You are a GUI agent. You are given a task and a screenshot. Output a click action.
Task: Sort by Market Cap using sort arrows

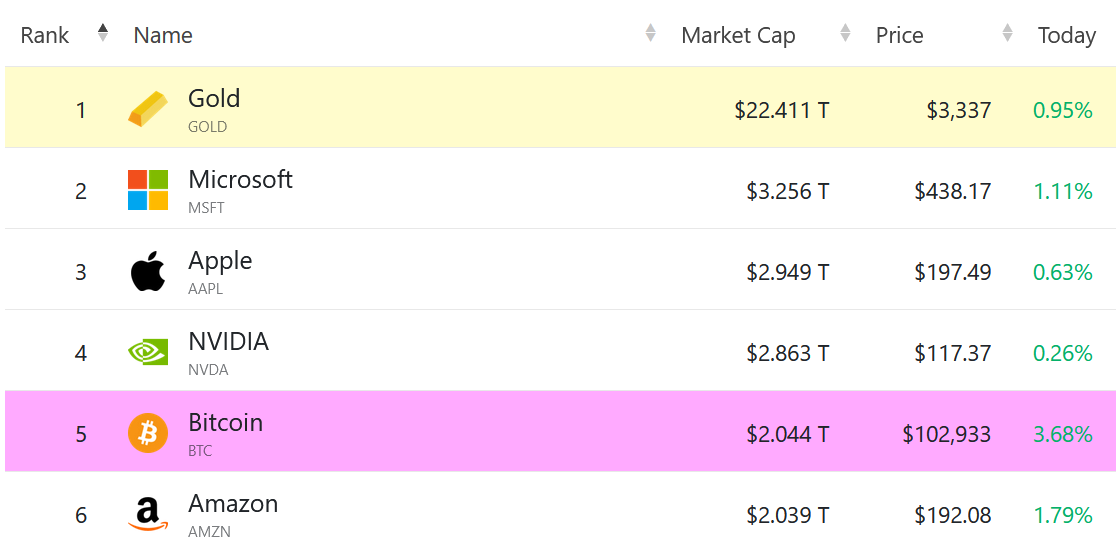coord(845,33)
